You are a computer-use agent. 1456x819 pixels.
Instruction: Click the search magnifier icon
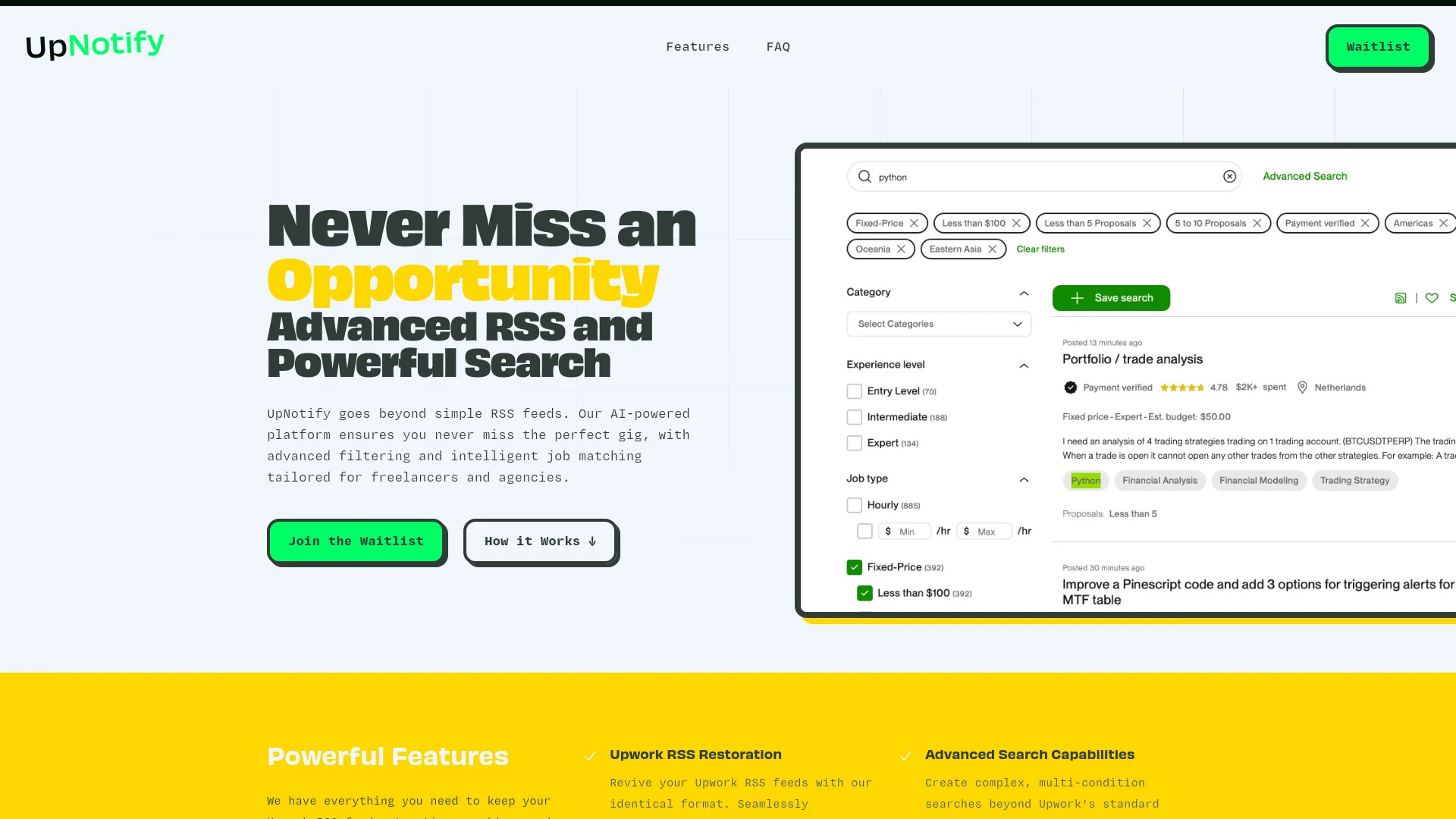[x=865, y=177]
